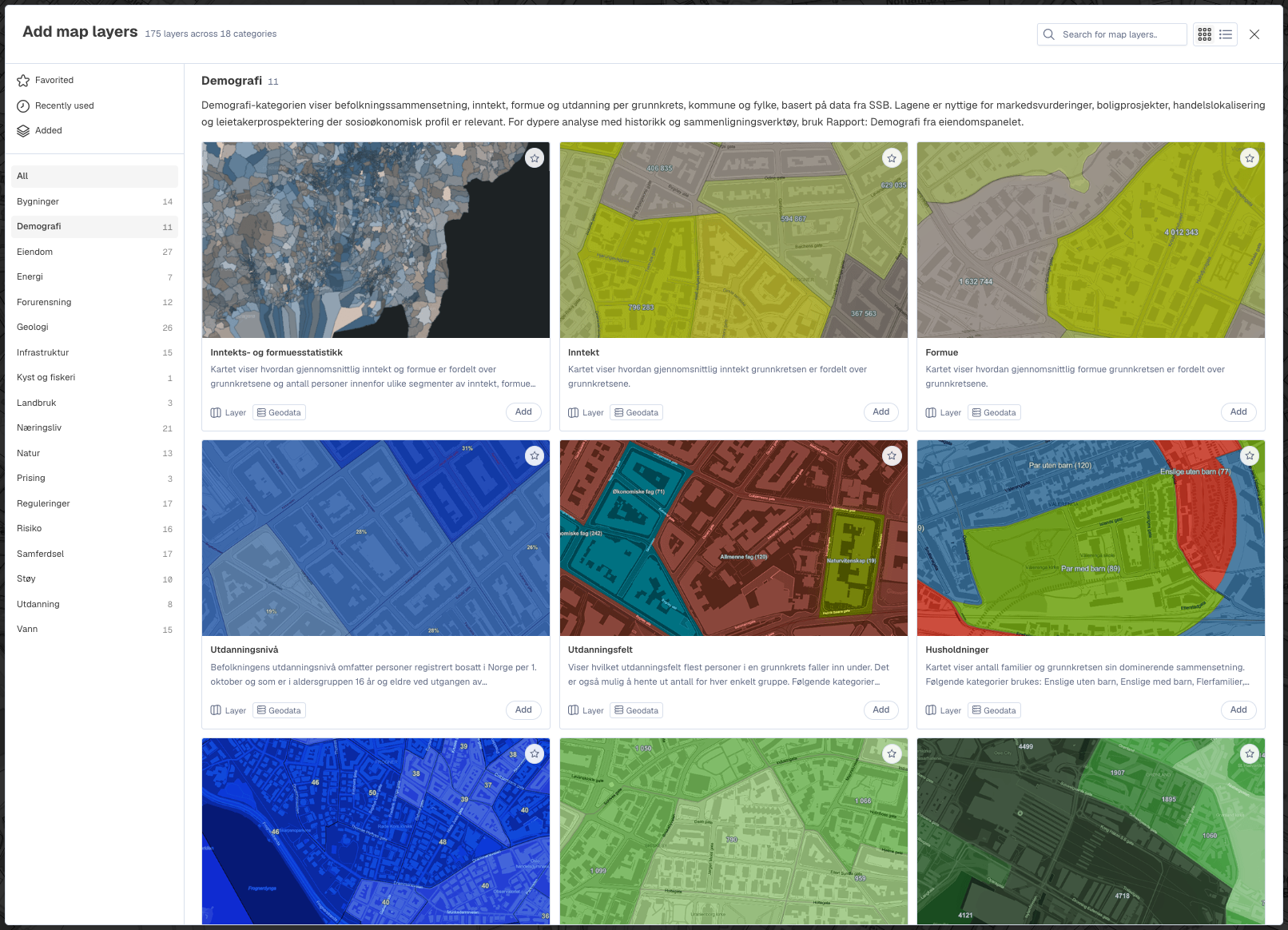Switch to grid view icon

[1205, 34]
